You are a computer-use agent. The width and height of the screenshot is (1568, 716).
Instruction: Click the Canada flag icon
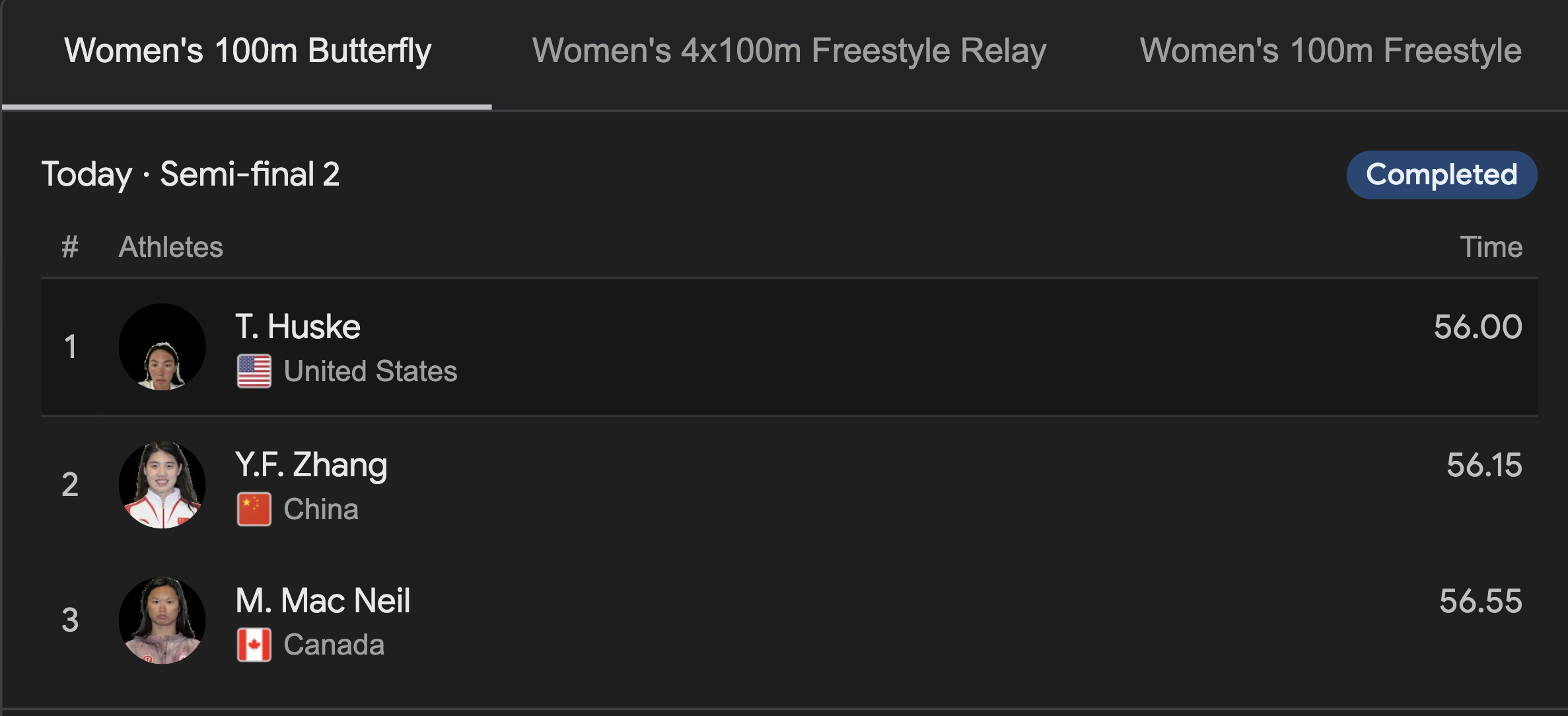[x=254, y=645]
